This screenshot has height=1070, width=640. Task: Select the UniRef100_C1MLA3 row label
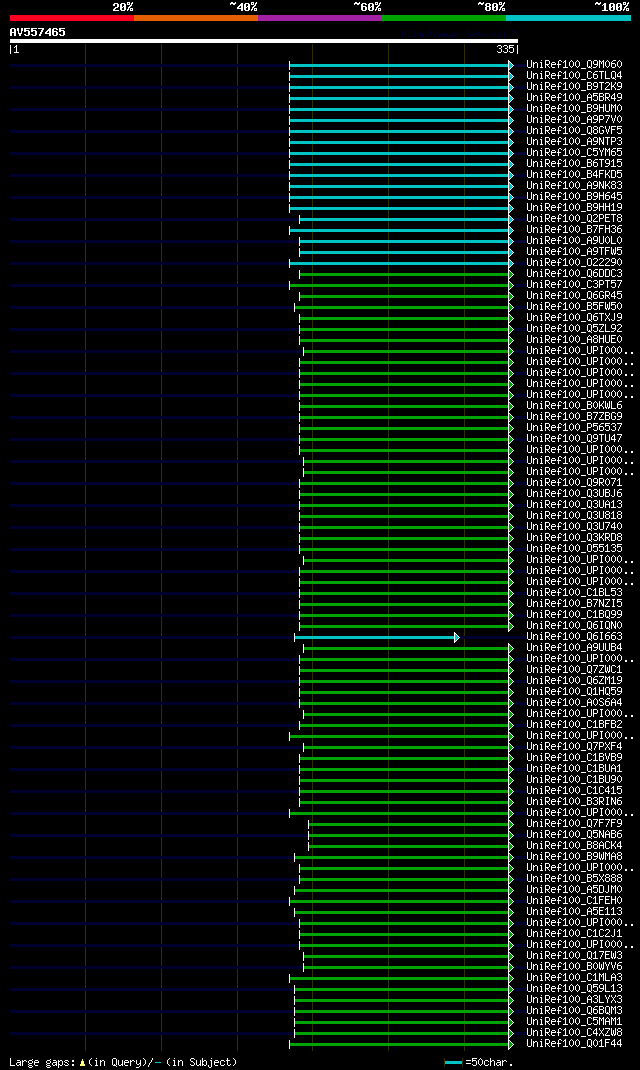[x=574, y=978]
